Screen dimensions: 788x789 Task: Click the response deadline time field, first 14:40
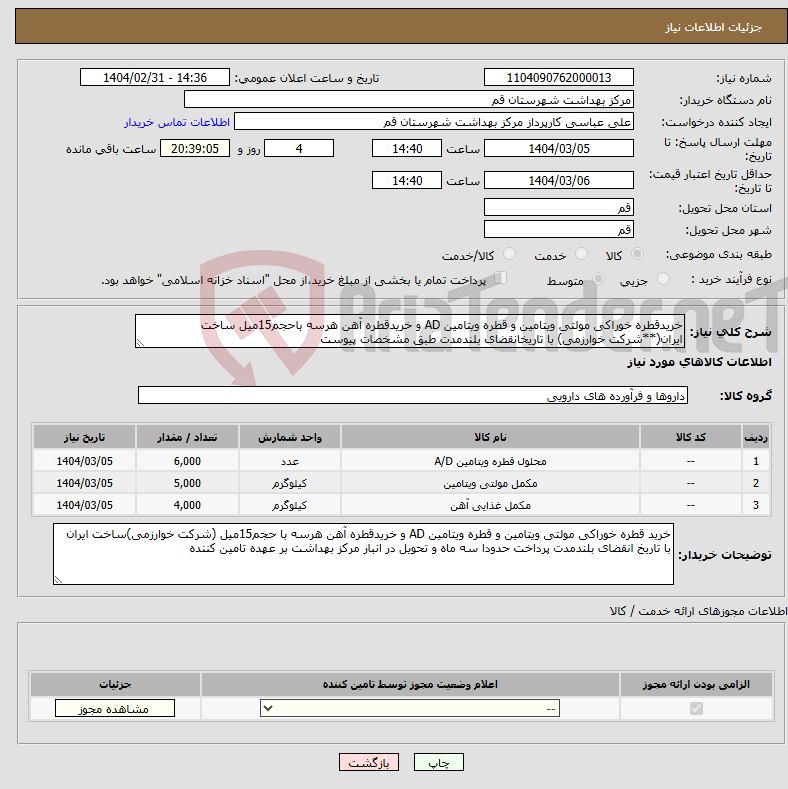[x=407, y=148]
